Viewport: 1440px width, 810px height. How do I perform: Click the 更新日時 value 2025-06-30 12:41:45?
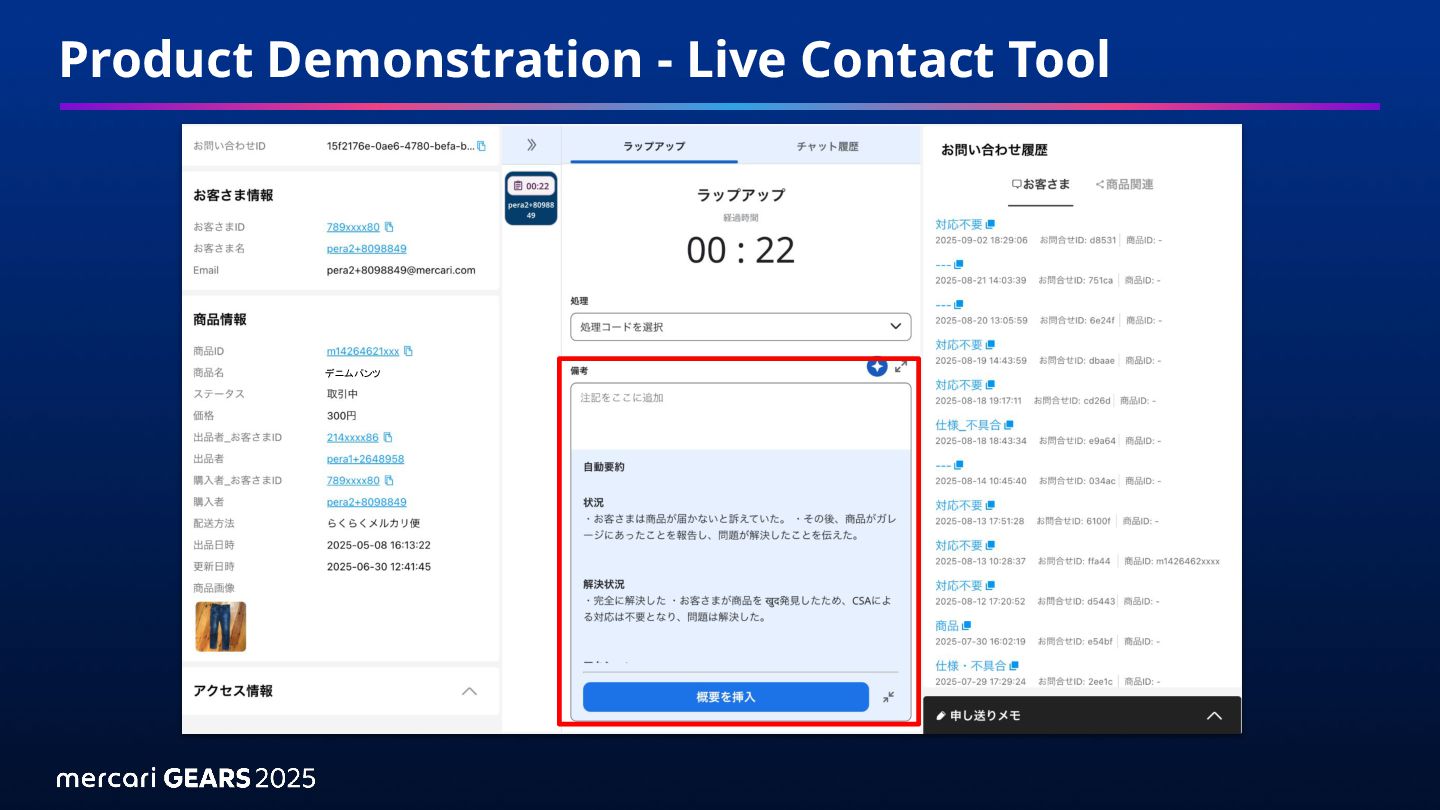pos(379,566)
